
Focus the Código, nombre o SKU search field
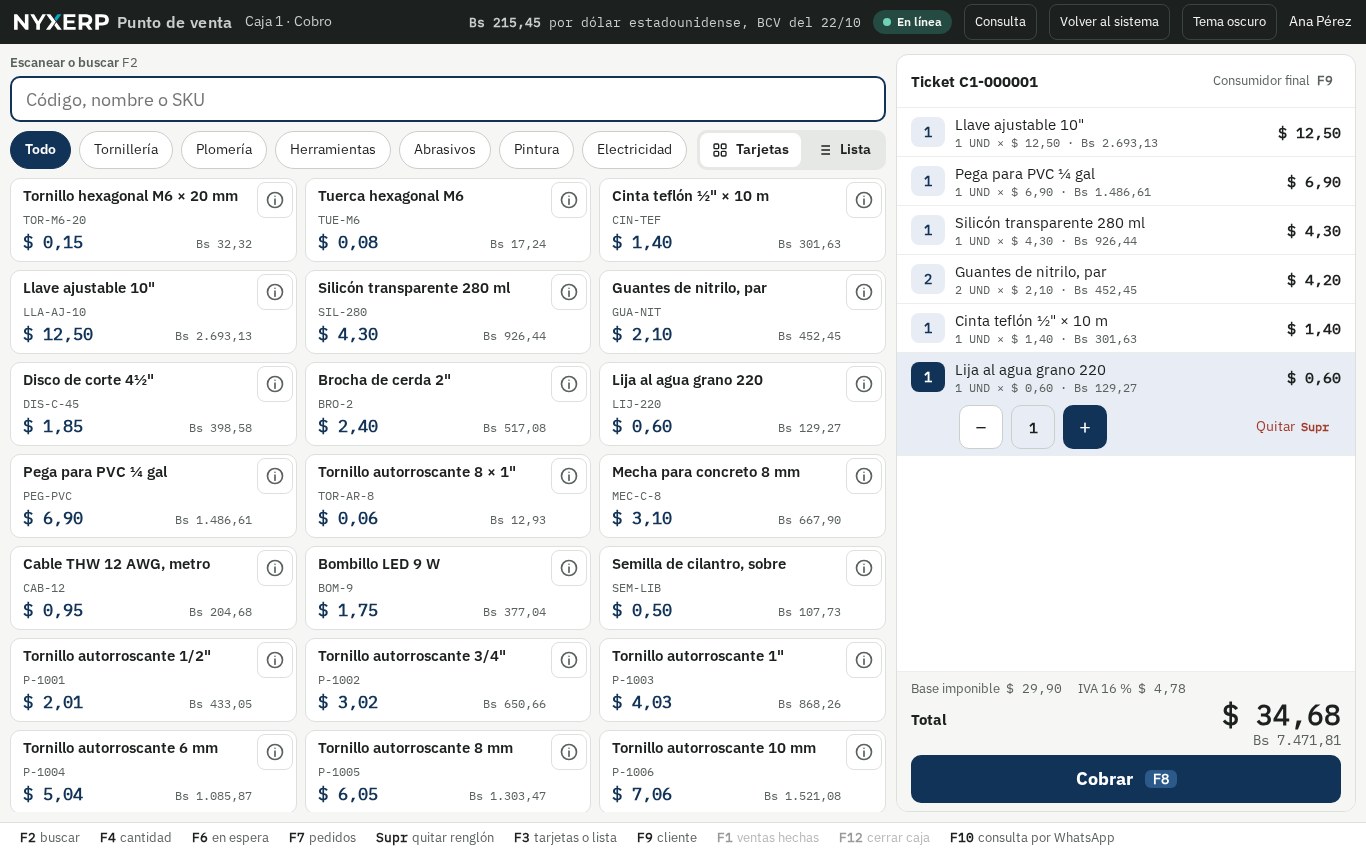coord(448,99)
